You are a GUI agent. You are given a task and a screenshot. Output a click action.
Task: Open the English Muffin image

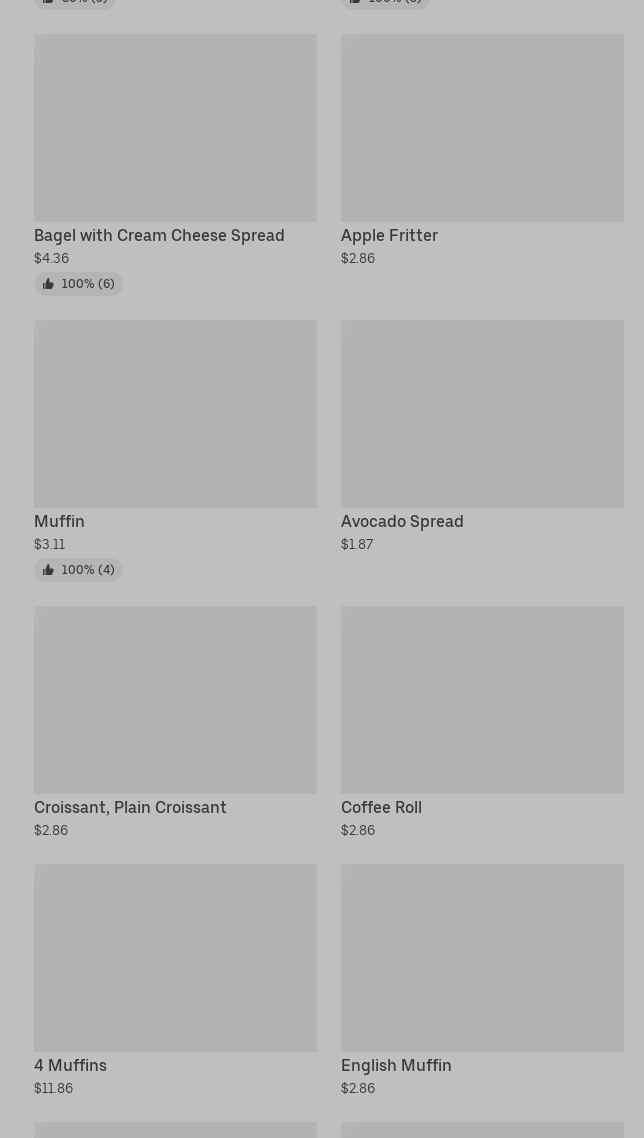pyautogui.click(x=482, y=958)
